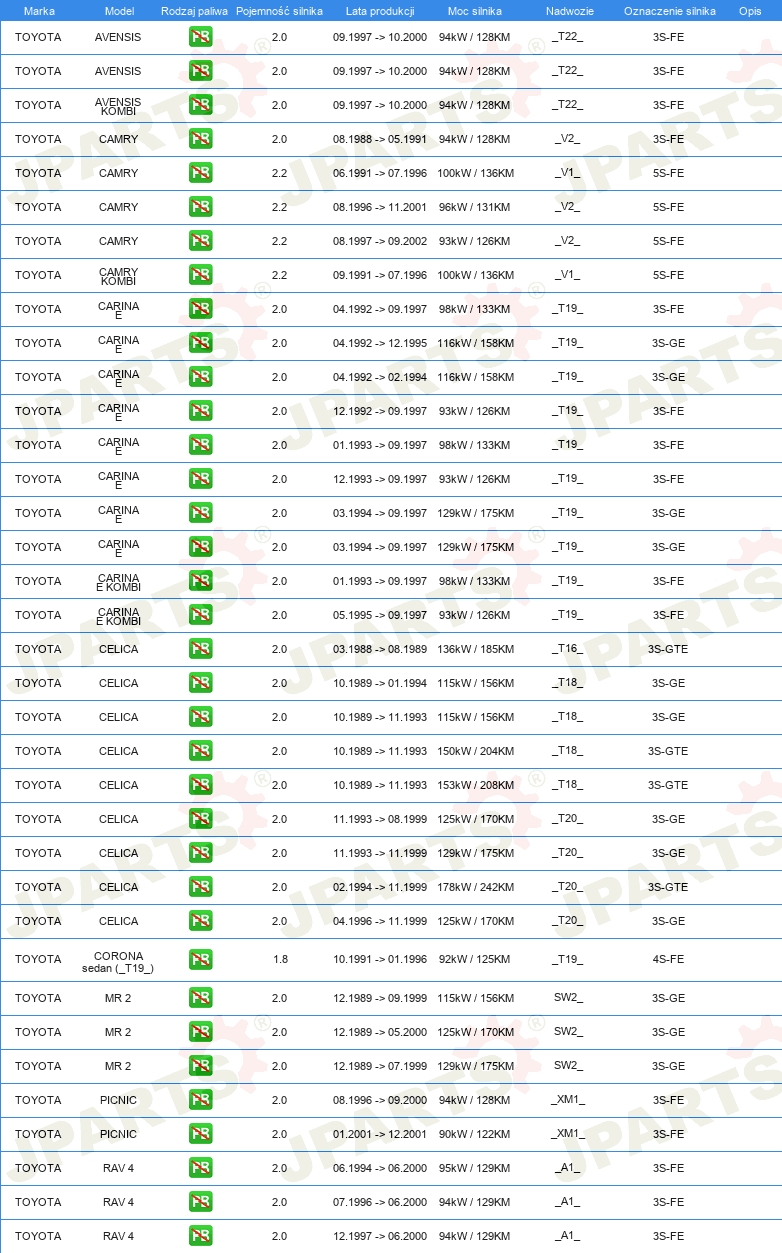
Task: Click the Model column header
Action: tap(119, 11)
